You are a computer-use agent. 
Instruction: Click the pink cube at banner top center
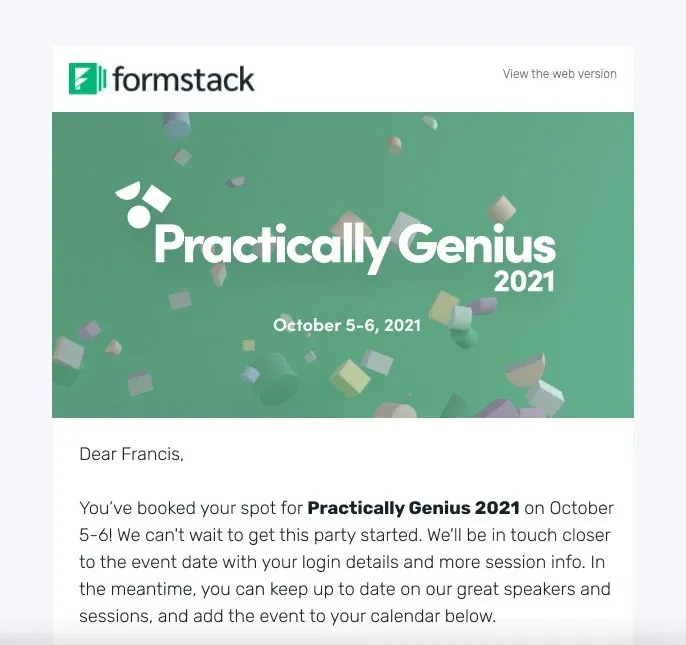(x=394, y=145)
